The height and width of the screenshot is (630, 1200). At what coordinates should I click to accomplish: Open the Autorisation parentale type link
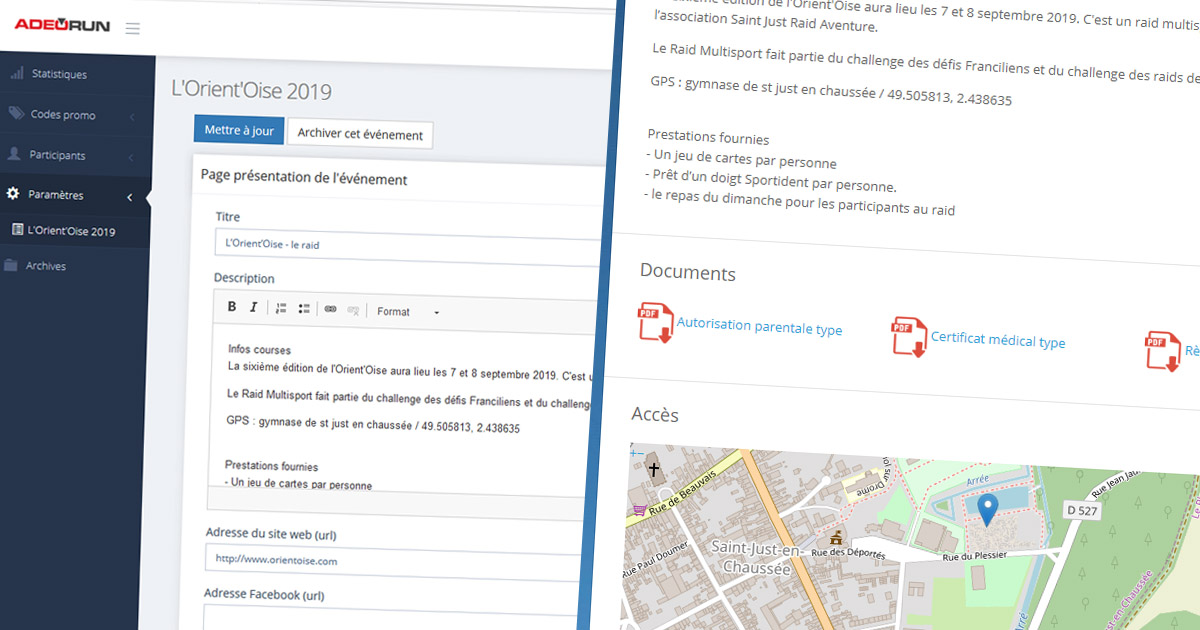pos(759,326)
